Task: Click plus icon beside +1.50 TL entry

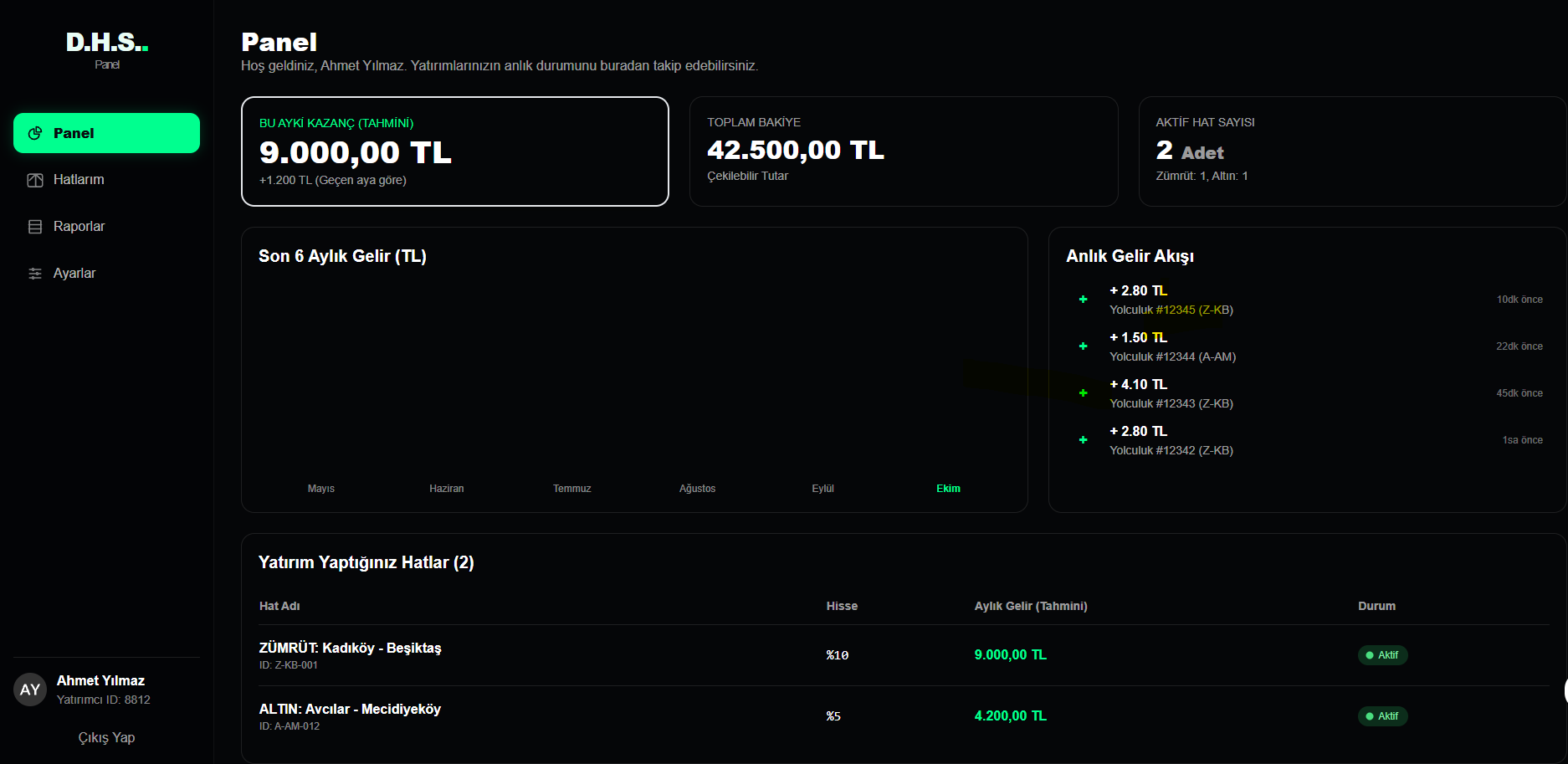Action: coord(1083,346)
